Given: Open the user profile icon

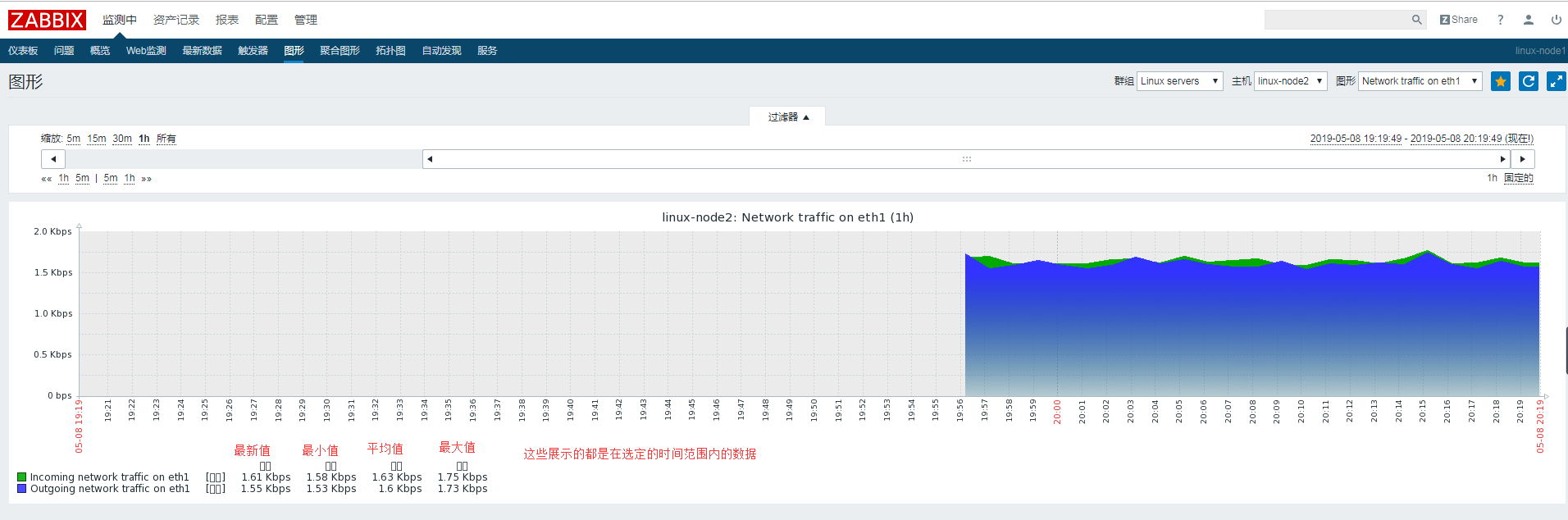Looking at the screenshot, I should (1528, 20).
